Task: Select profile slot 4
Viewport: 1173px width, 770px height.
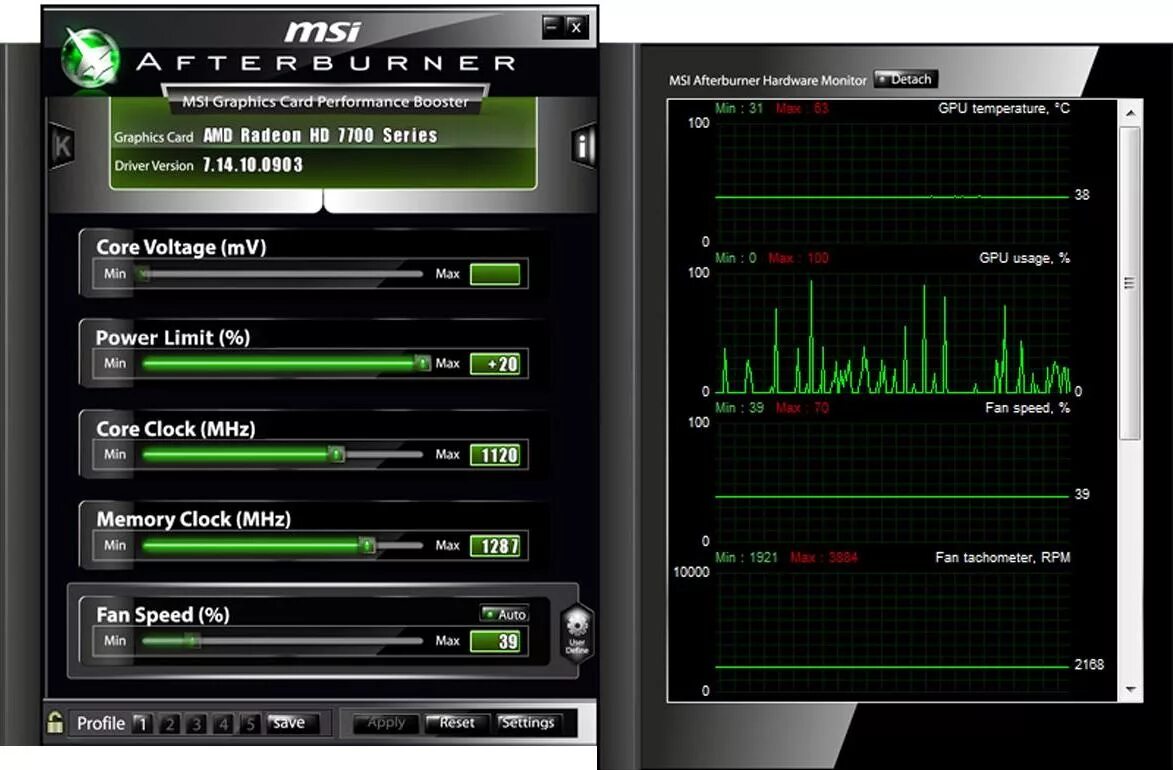Action: [224, 724]
